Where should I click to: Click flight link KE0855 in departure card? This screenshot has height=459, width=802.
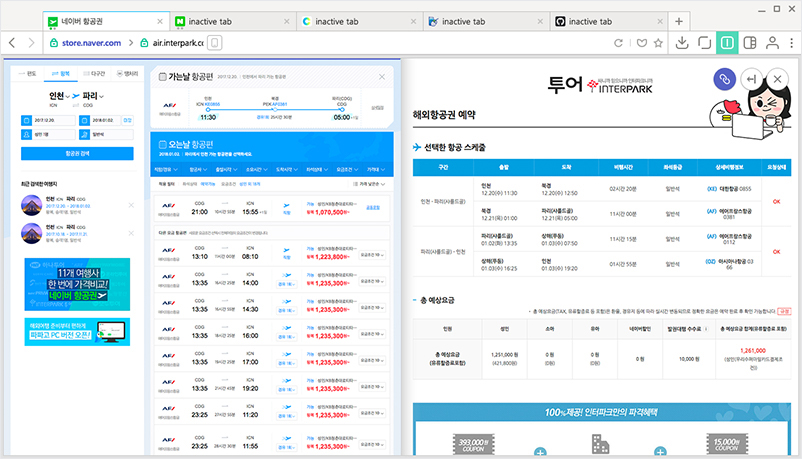point(212,104)
